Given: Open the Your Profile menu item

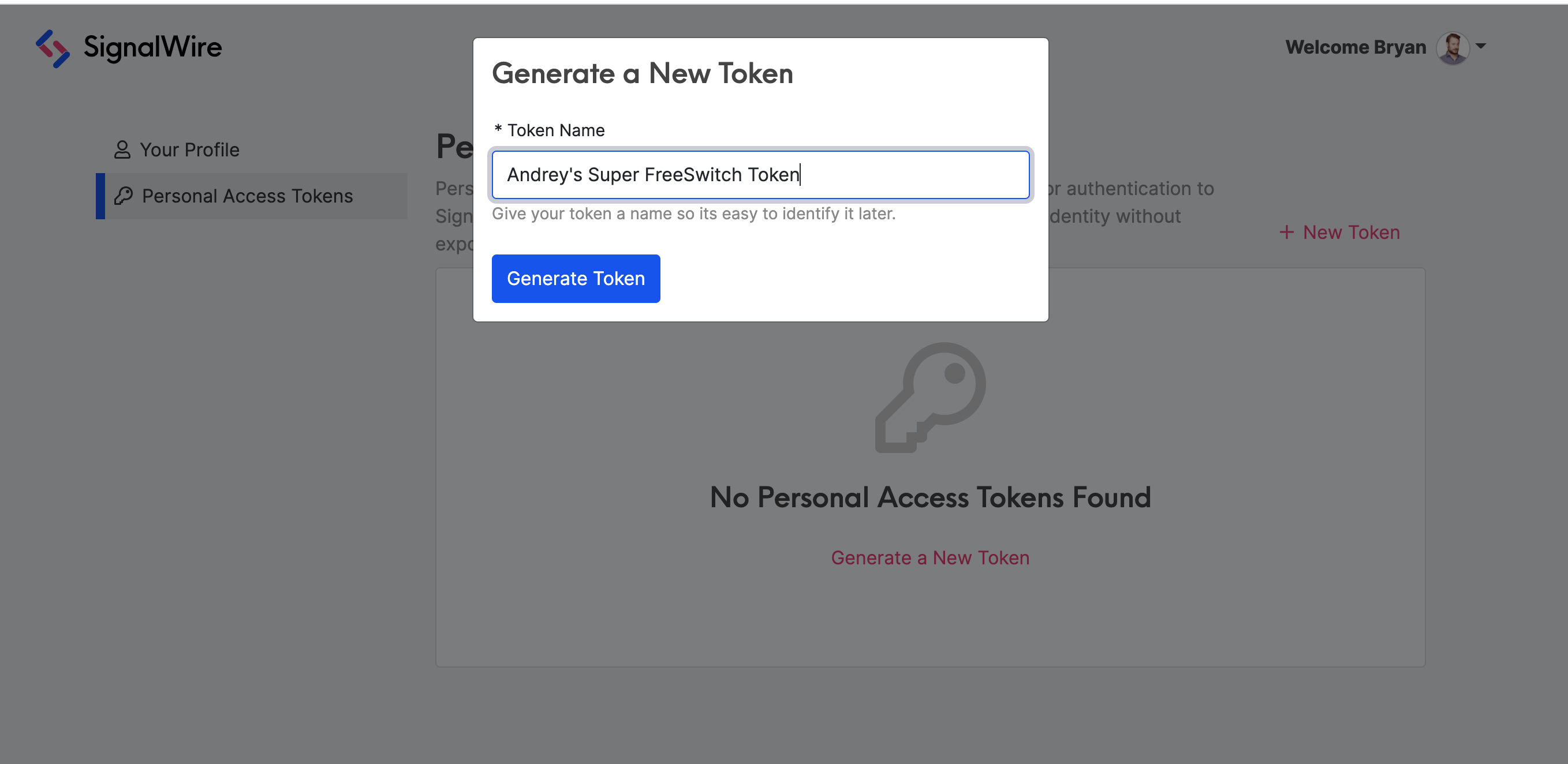Looking at the screenshot, I should coord(189,149).
